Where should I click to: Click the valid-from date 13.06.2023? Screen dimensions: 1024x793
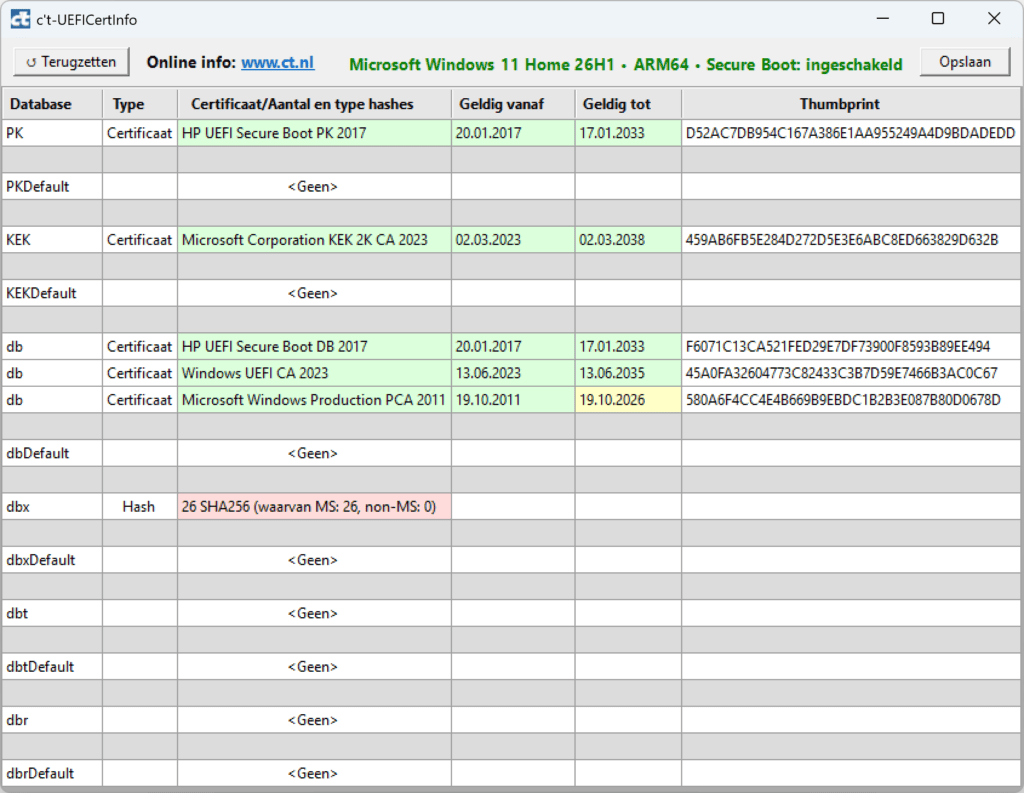(513, 373)
